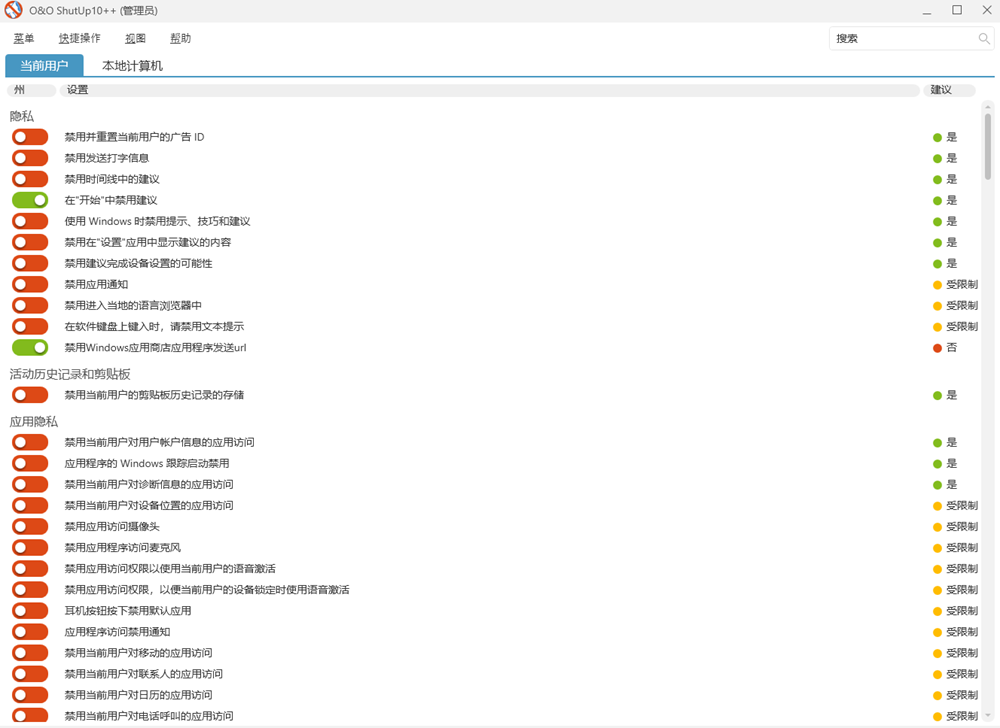Enable the 禁用并重置当前用户的广告 ID toggle

[30, 137]
